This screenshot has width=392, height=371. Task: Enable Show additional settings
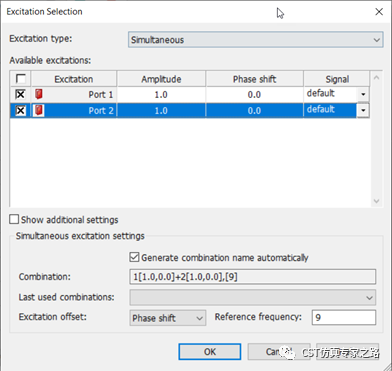pos(14,219)
